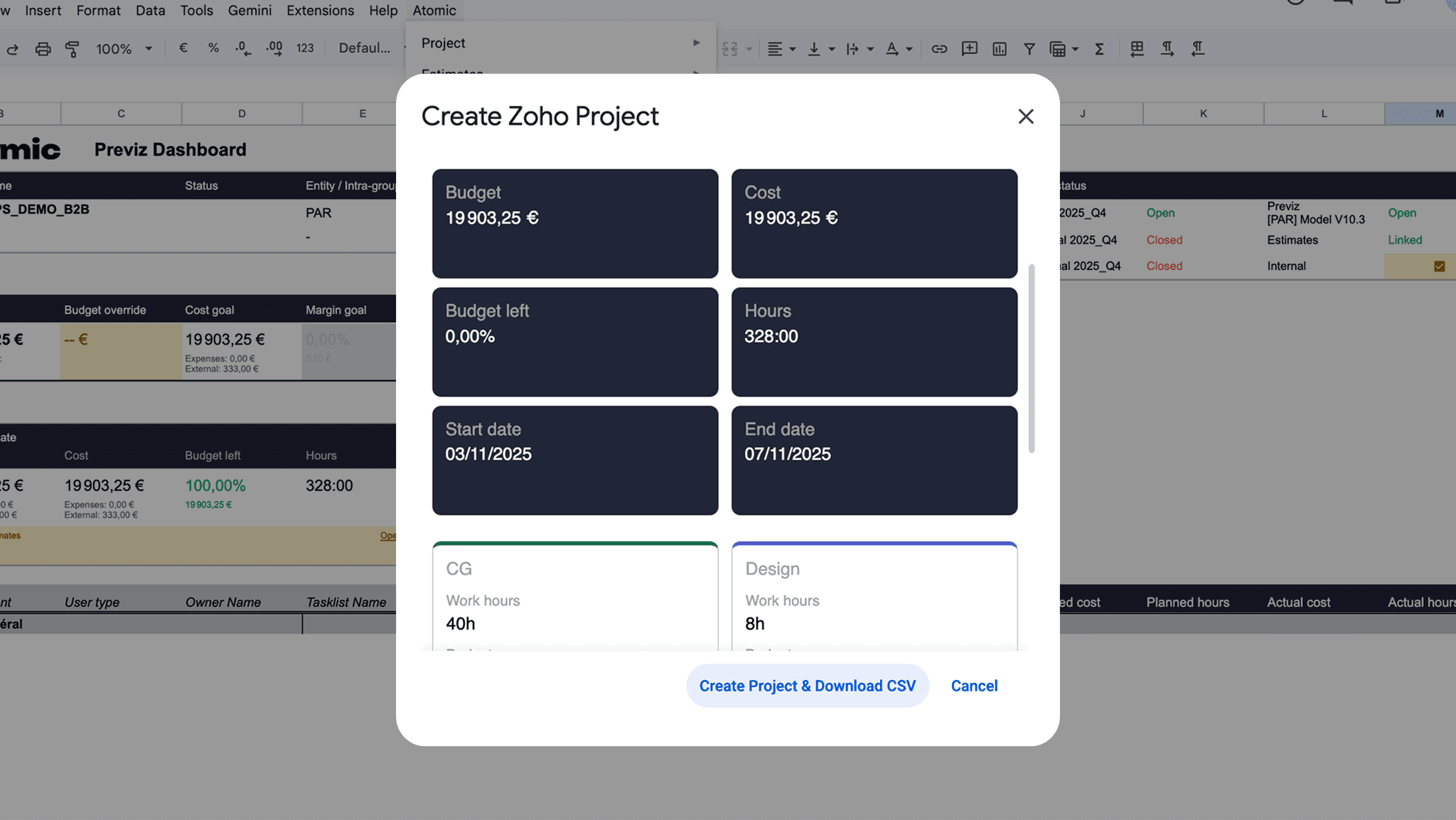1456x820 pixels.
Task: Toggle the checkbox in the Internal row
Action: coord(1439,266)
